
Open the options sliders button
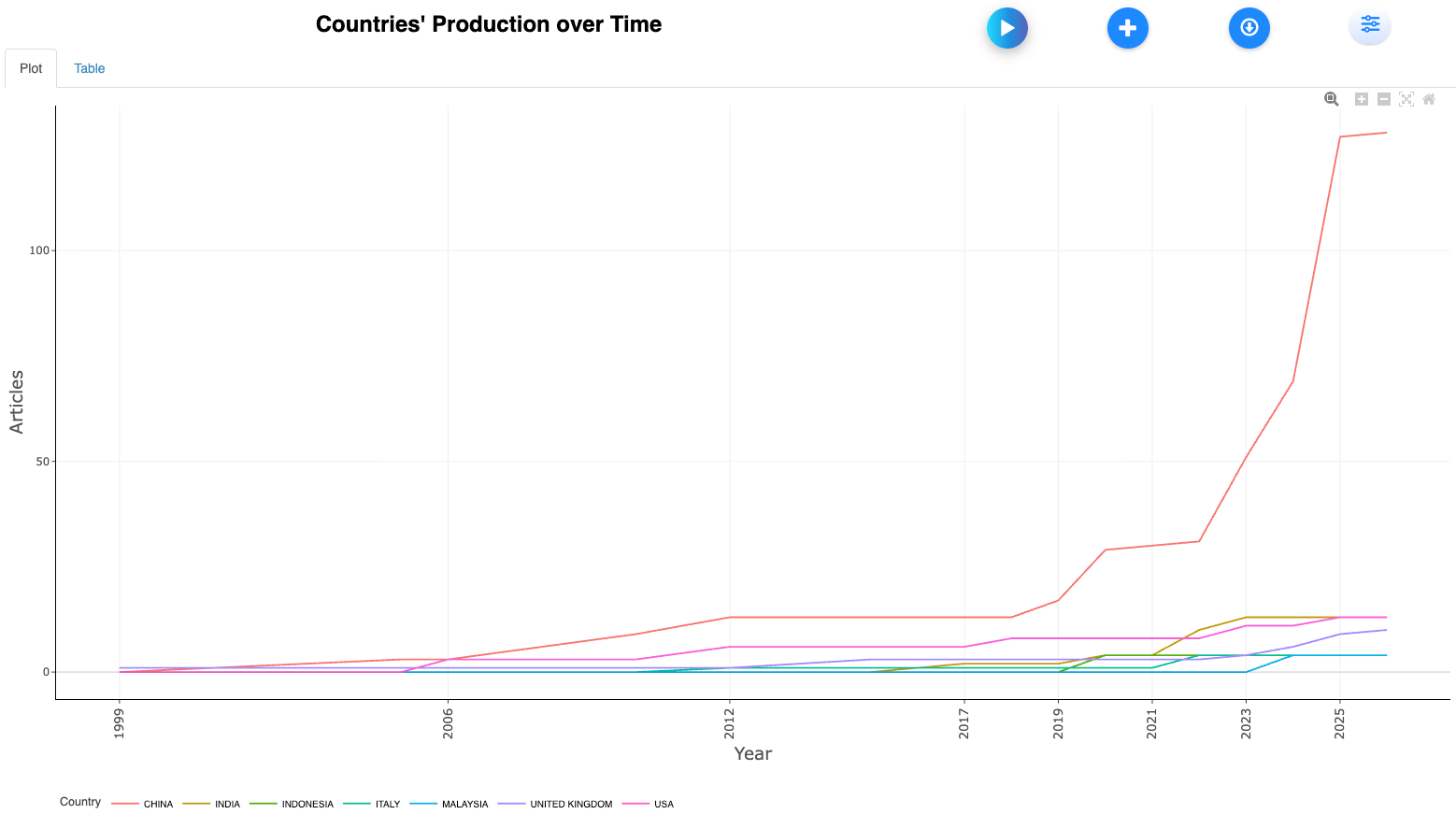click(x=1369, y=25)
